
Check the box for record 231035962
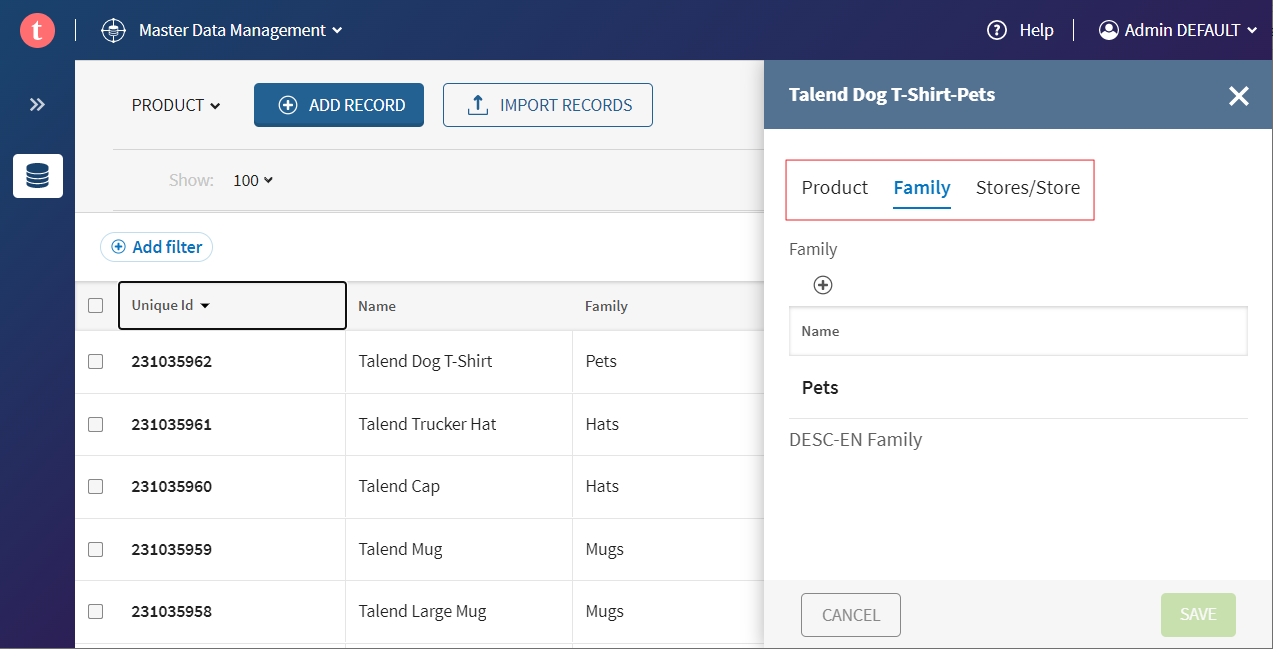[x=96, y=361]
